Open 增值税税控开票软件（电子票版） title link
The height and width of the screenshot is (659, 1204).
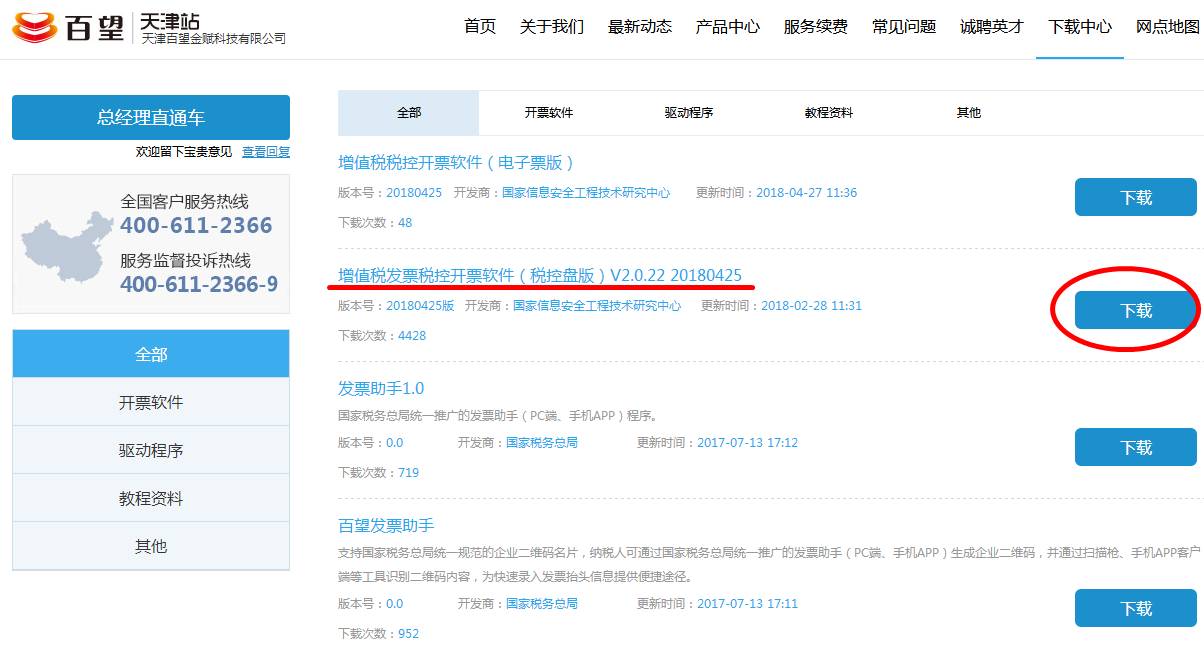[456, 162]
